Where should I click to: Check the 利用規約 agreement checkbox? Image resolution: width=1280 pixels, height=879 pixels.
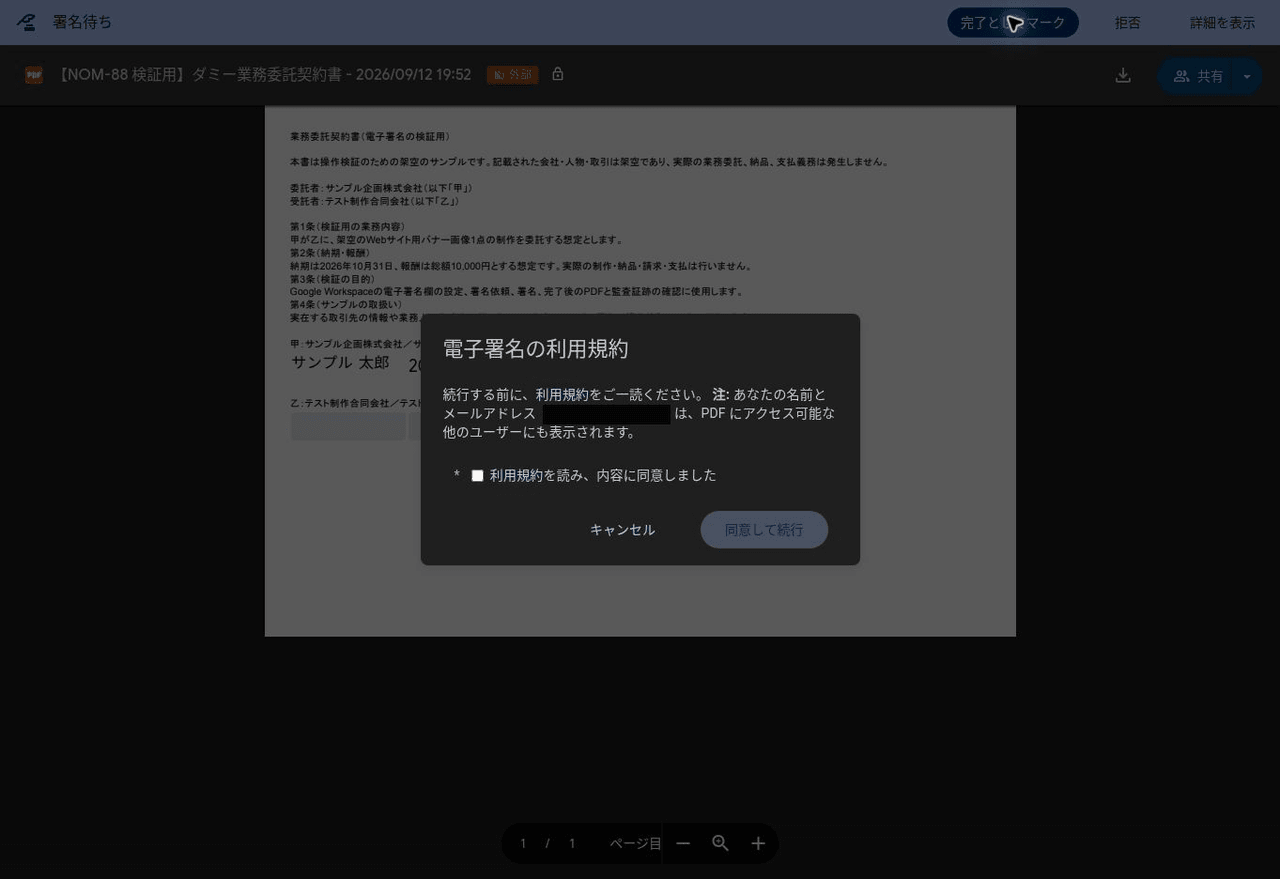[477, 475]
